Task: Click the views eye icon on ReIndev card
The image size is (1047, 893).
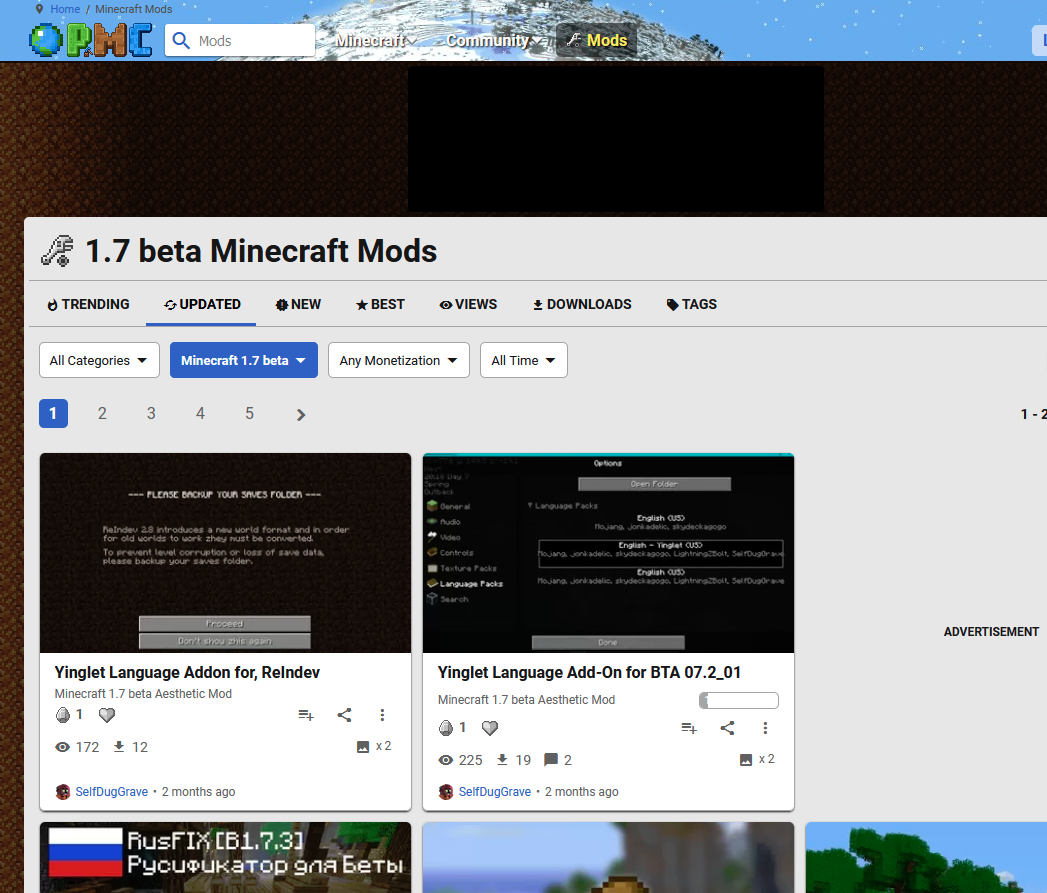Action: pos(63,747)
